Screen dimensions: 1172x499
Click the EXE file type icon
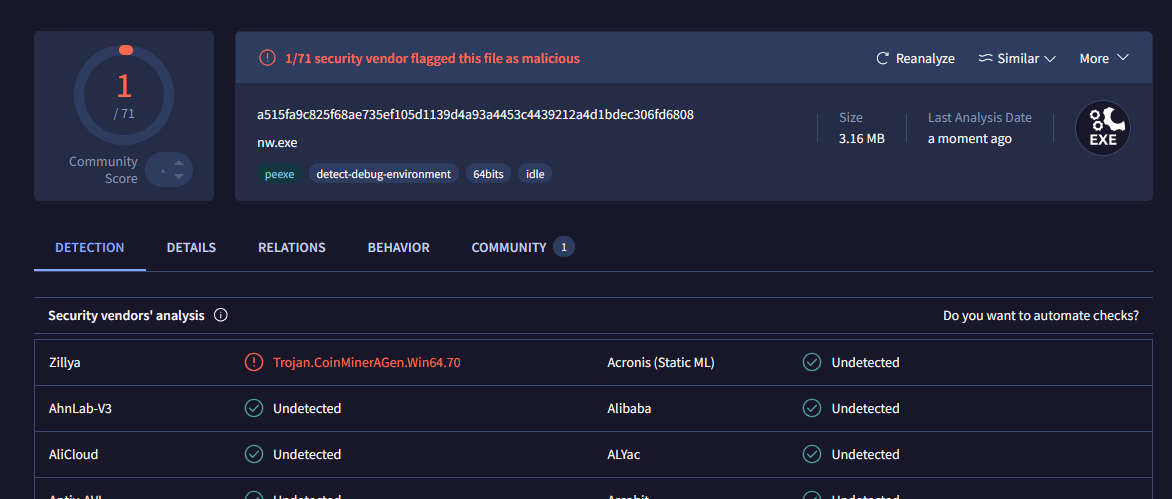coord(1102,129)
